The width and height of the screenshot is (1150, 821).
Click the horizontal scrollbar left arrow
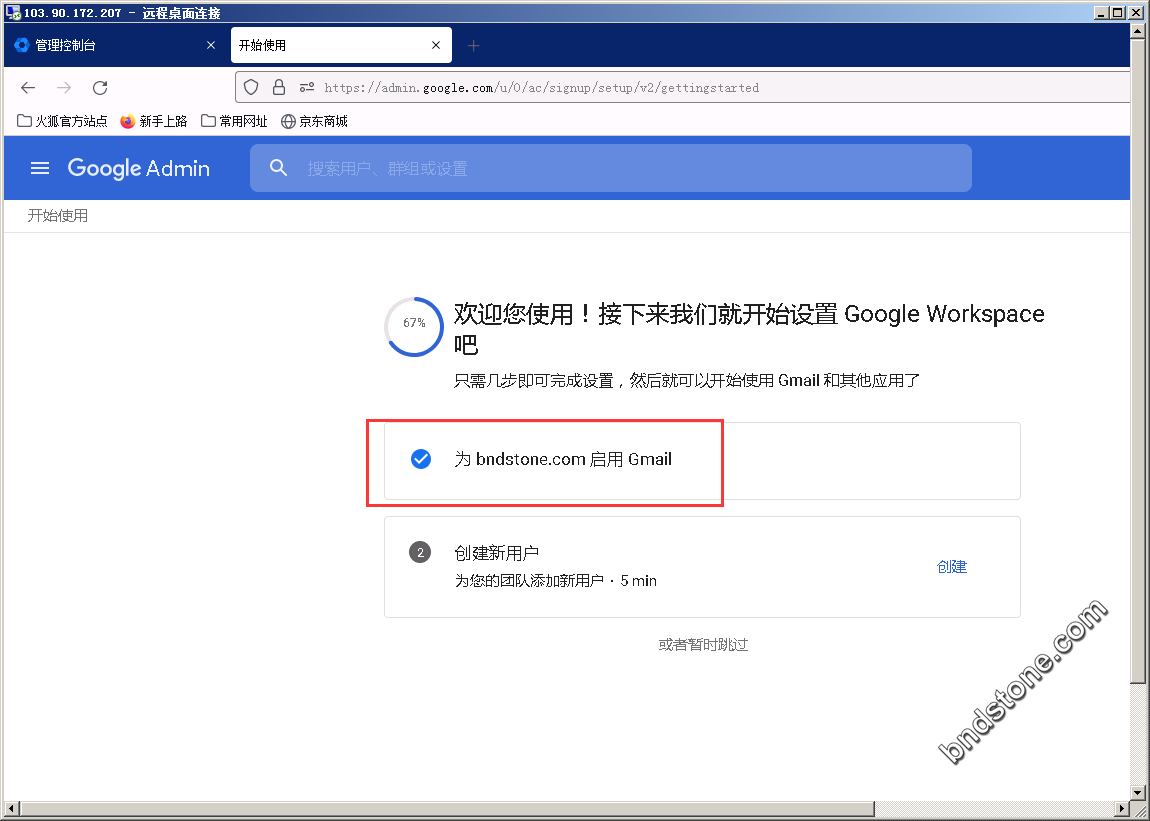pyautogui.click(x=10, y=810)
